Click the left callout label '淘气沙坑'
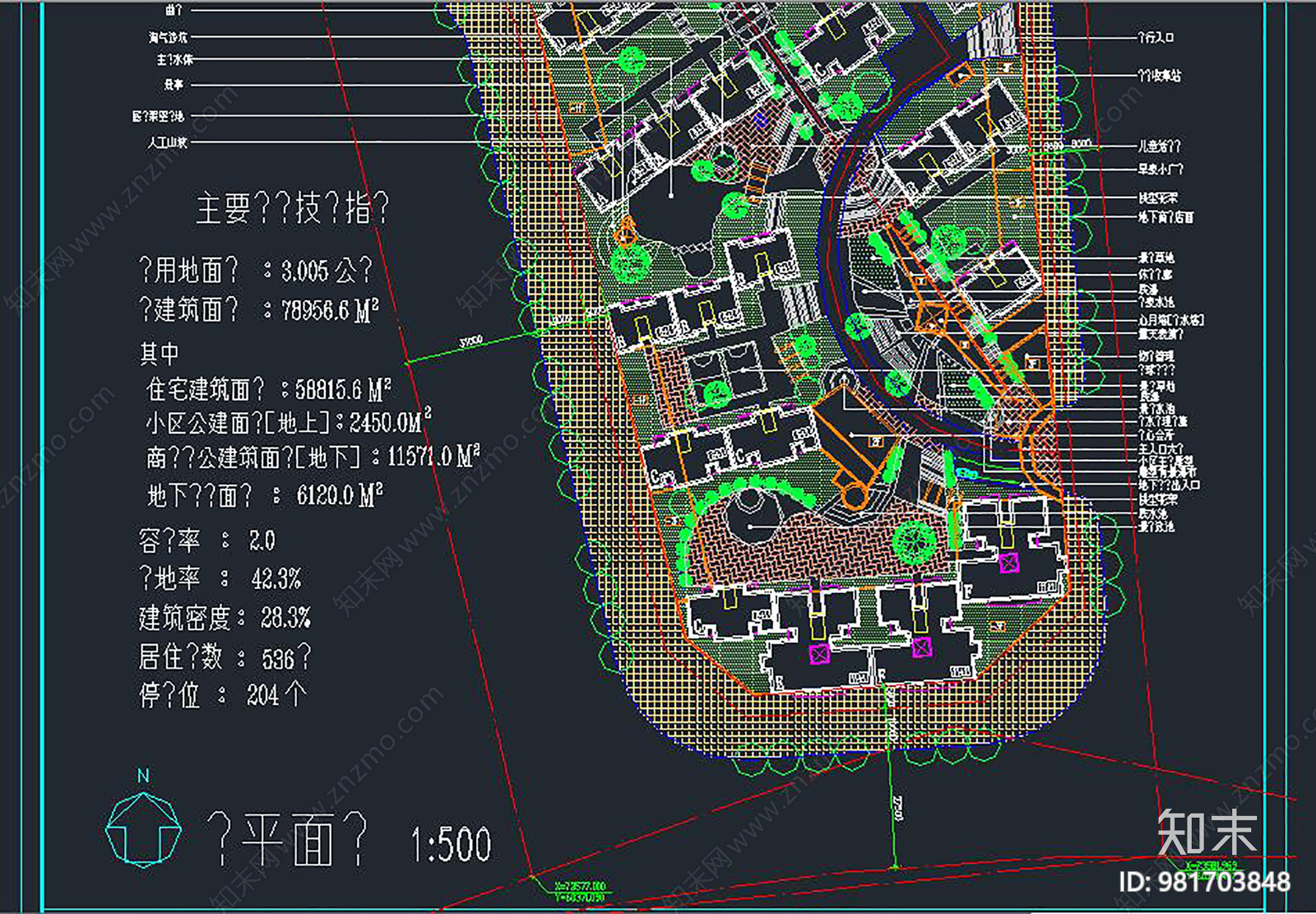The width and height of the screenshot is (1316, 914). pyautogui.click(x=168, y=37)
